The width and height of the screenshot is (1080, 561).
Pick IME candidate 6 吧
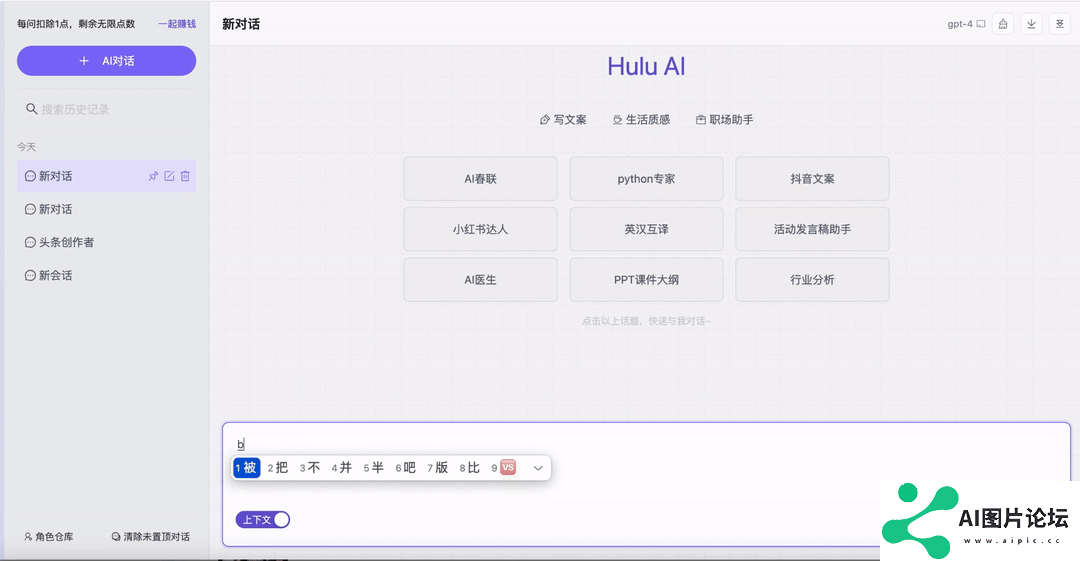406,468
